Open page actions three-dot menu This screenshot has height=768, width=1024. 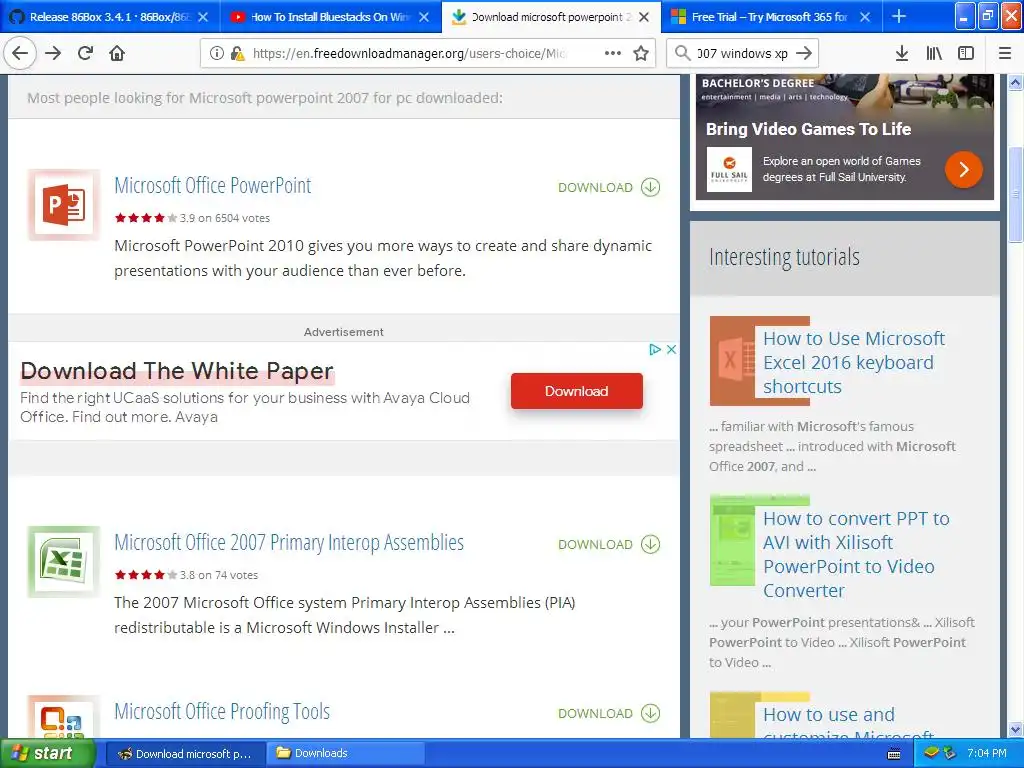[613, 54]
